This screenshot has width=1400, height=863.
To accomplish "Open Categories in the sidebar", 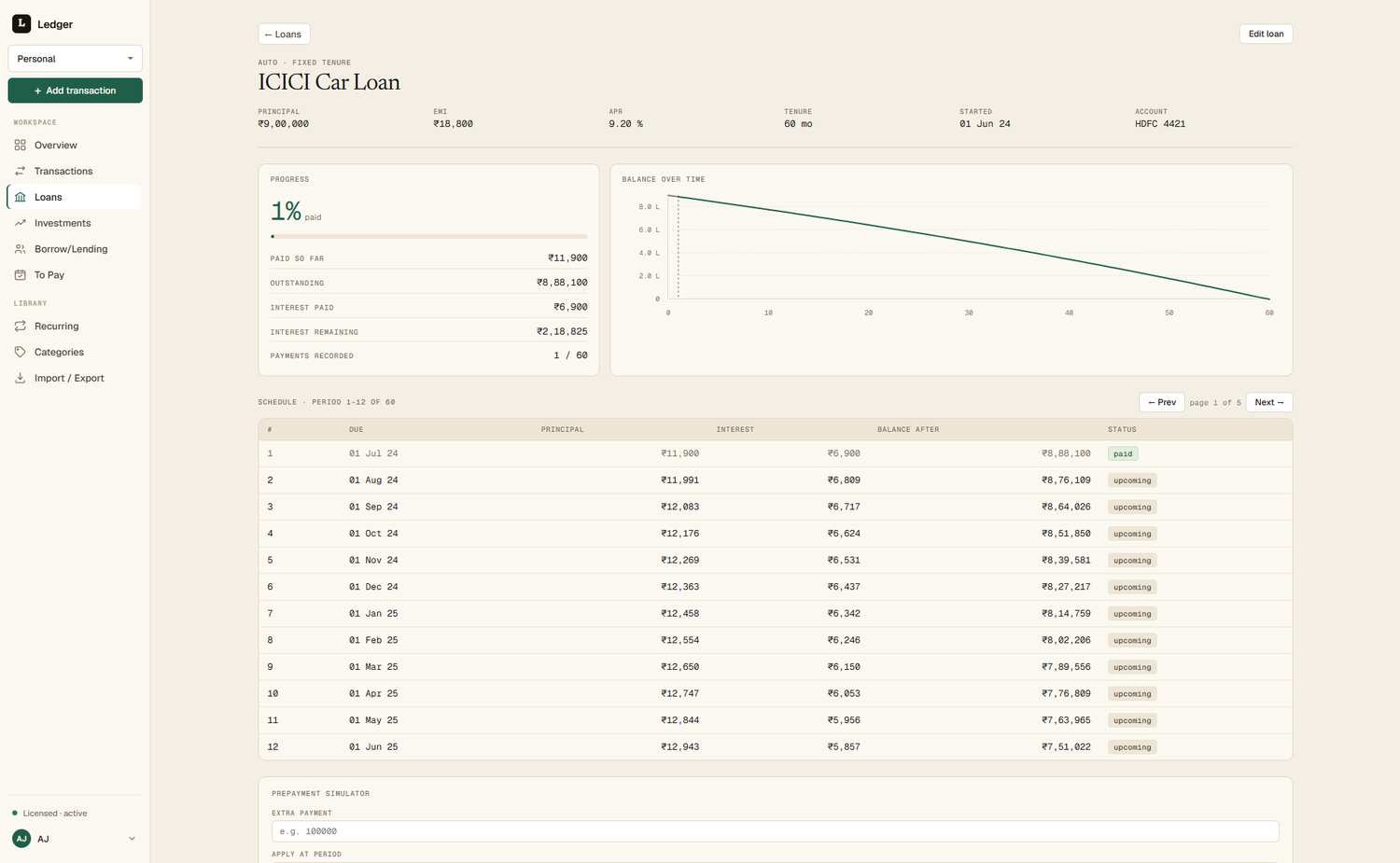I will coord(75,353).
